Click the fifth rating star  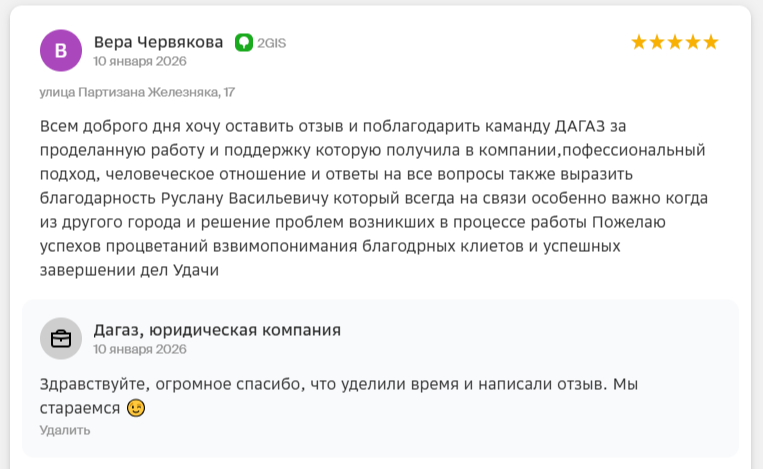click(x=711, y=42)
